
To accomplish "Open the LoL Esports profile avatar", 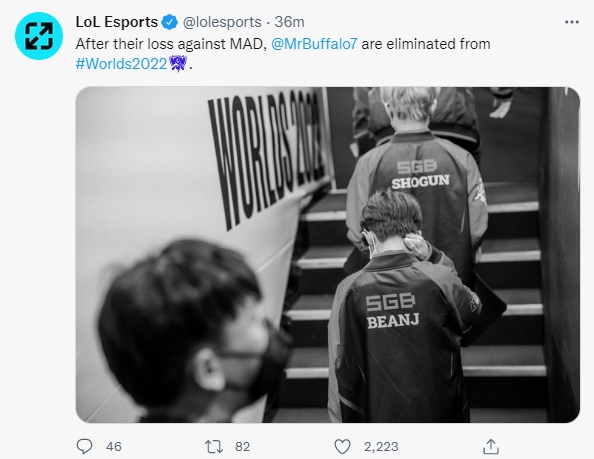I will (39, 36).
